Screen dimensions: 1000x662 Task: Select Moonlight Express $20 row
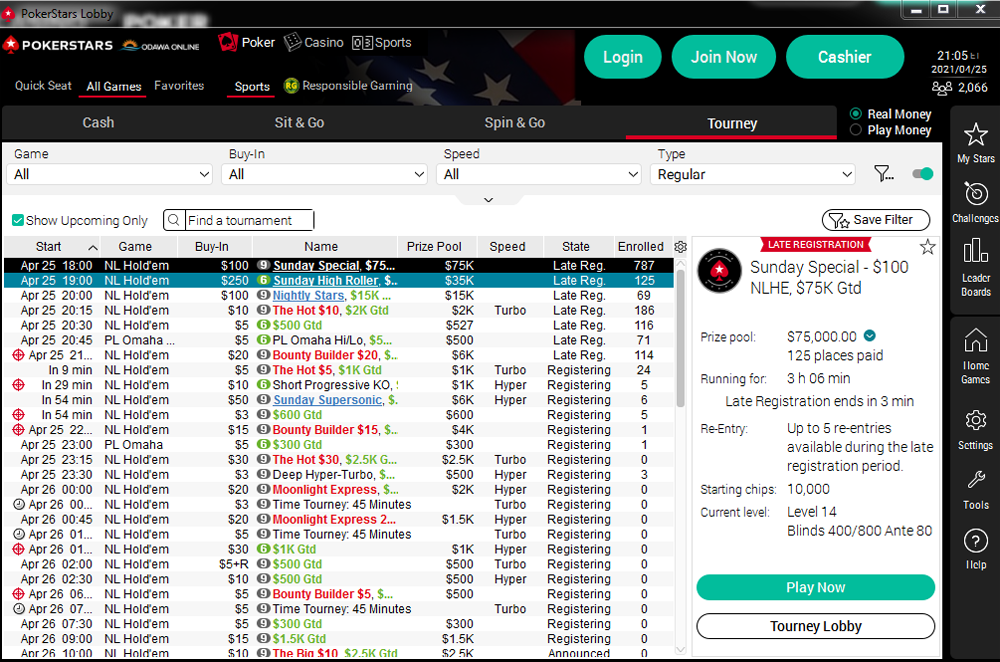(339, 490)
